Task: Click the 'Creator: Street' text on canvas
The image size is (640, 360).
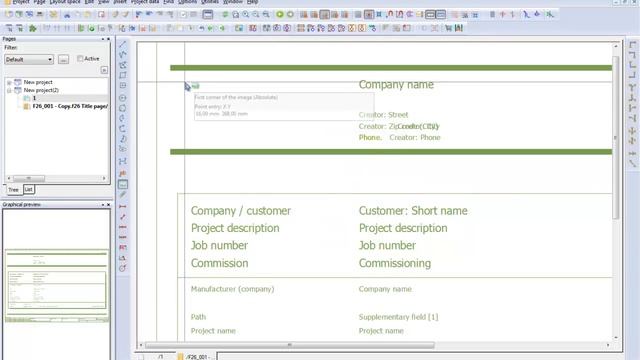Action: point(383,115)
